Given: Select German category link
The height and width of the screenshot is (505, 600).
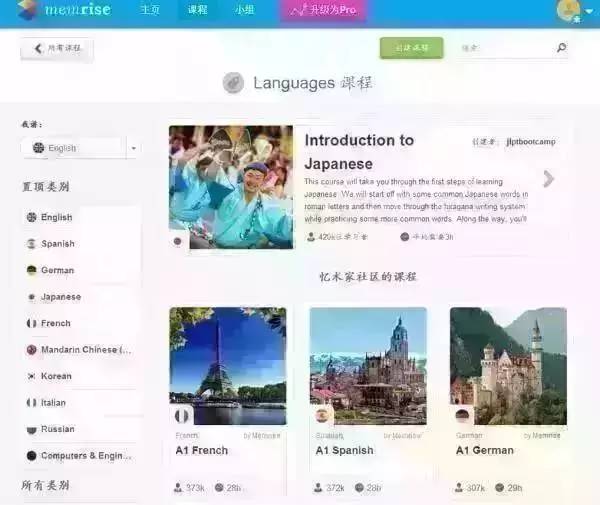Looking at the screenshot, I should [57, 270].
